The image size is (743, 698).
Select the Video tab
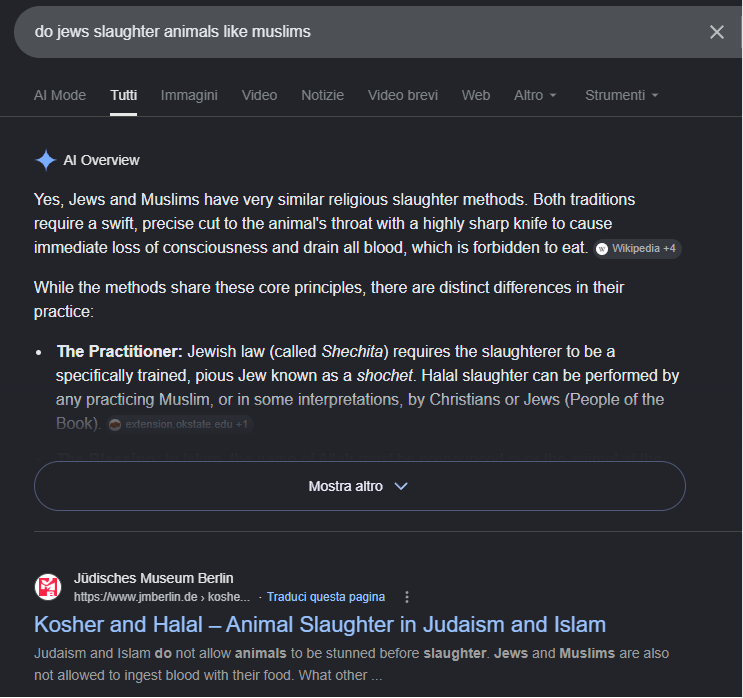[259, 95]
